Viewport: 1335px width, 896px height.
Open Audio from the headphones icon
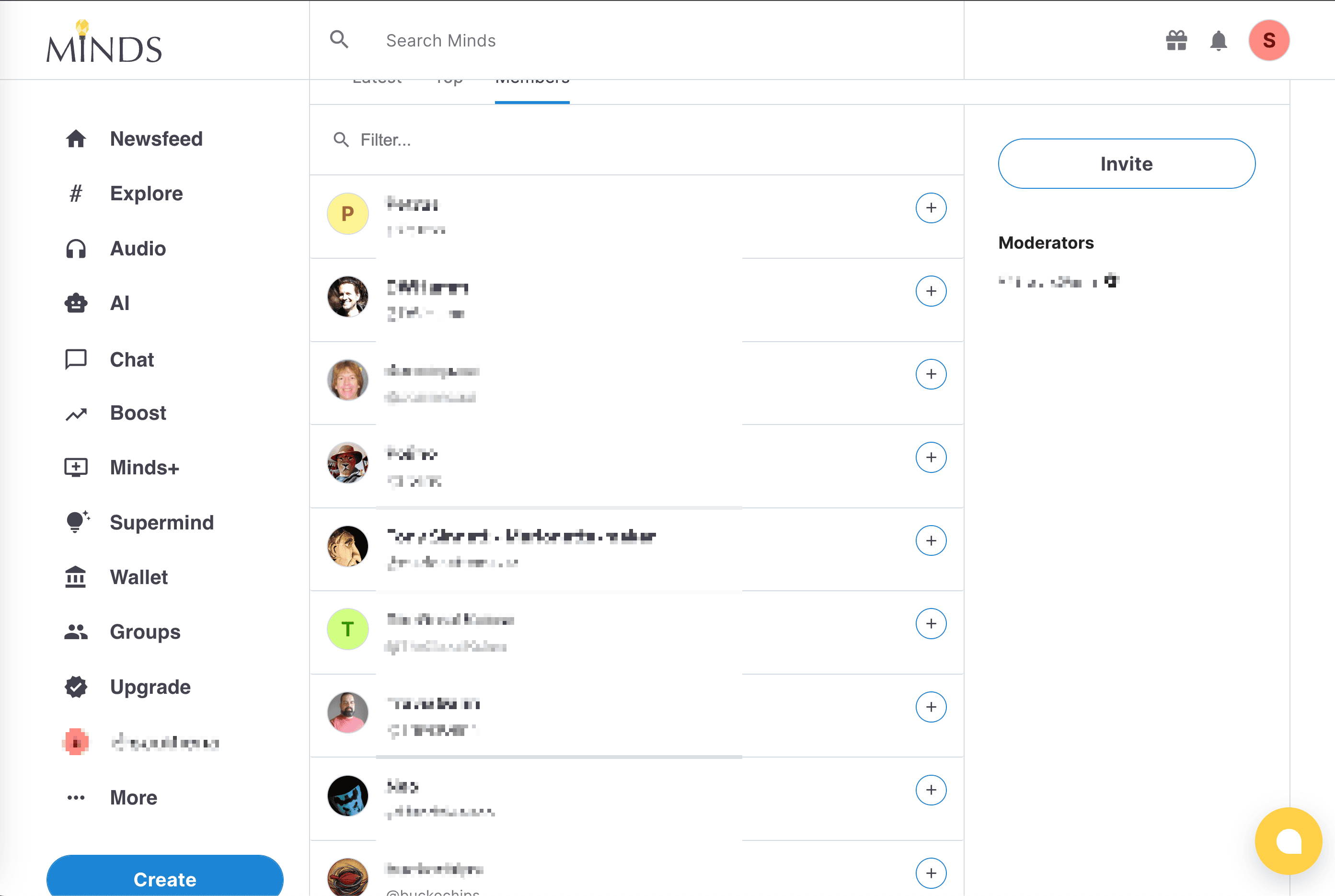pos(76,249)
